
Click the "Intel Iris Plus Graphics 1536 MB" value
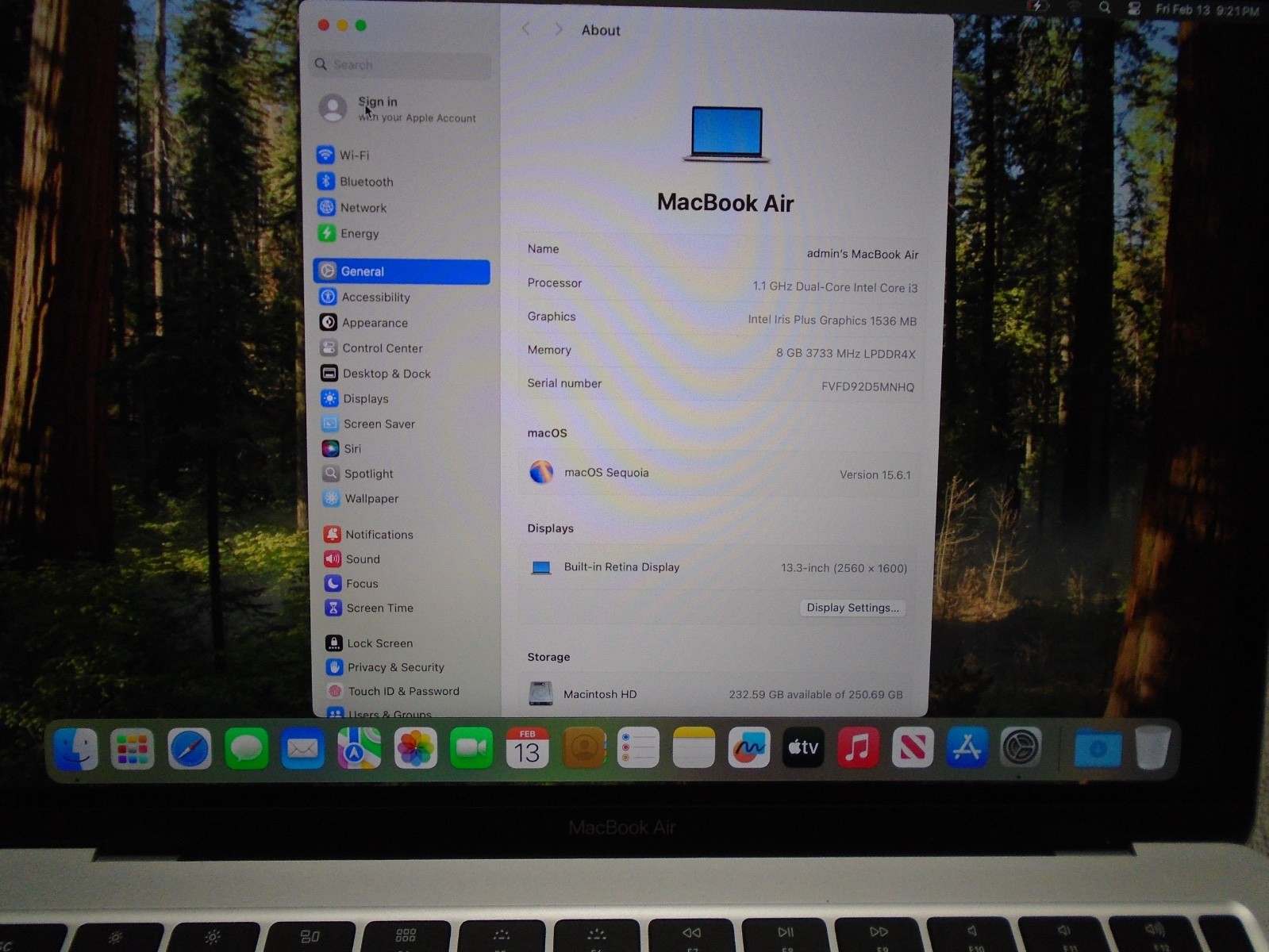coord(833,321)
